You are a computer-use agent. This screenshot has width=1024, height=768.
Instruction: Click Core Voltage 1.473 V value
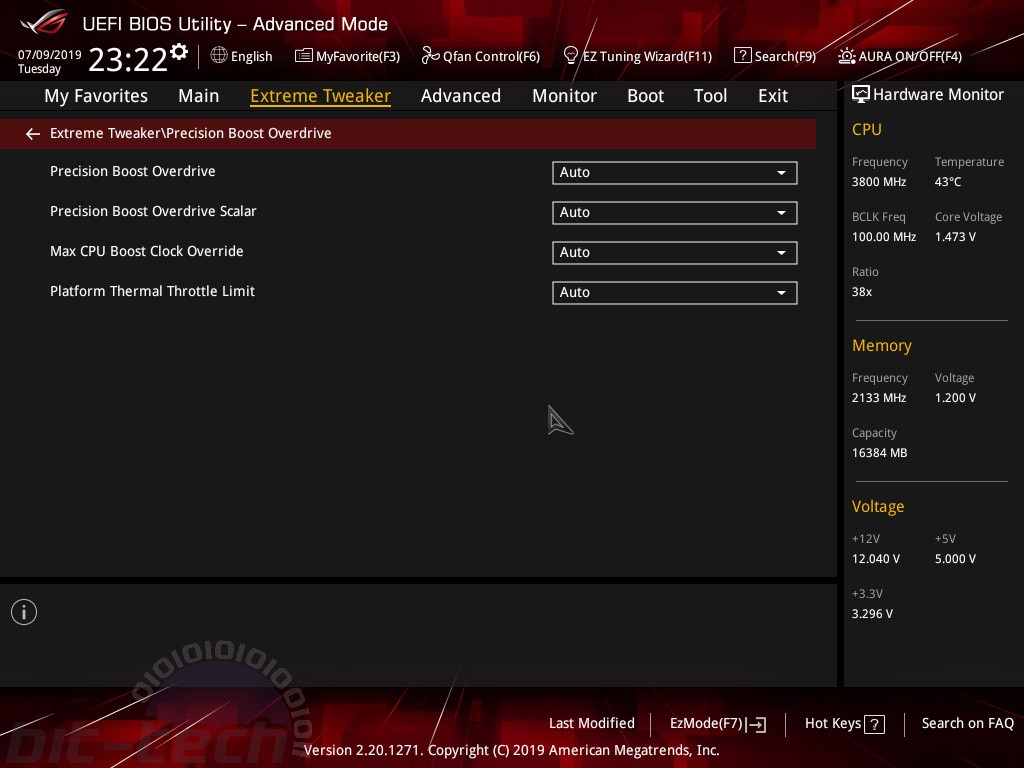click(x=955, y=236)
